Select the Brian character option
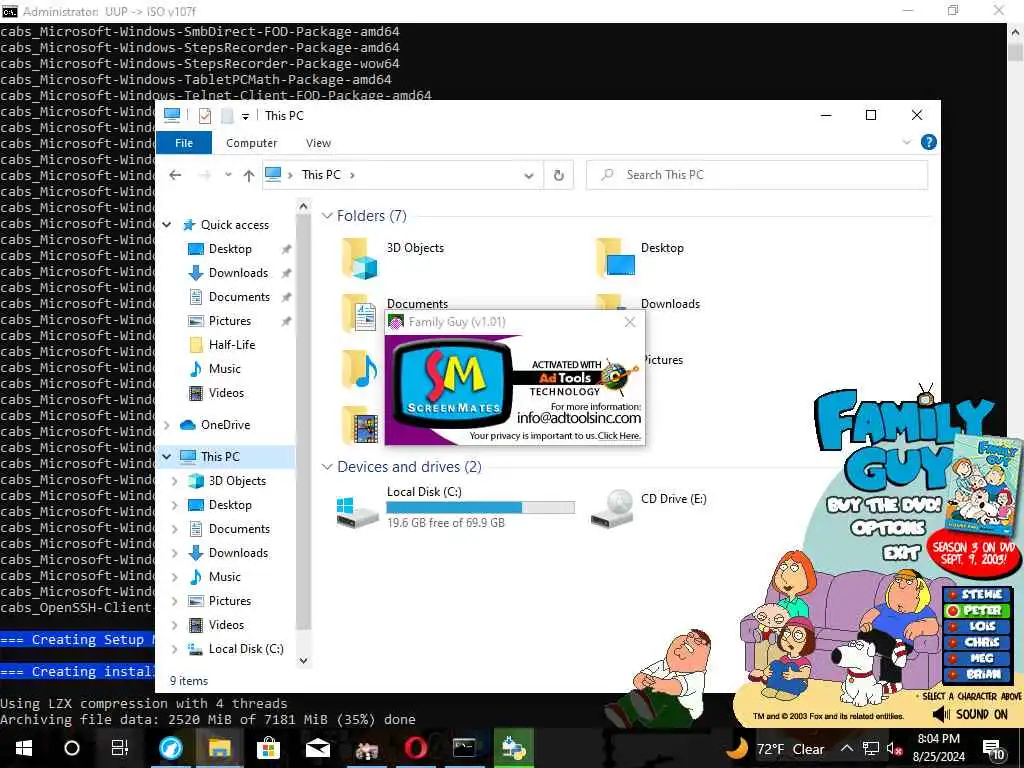Image resolution: width=1024 pixels, height=768 pixels. pyautogui.click(x=978, y=674)
